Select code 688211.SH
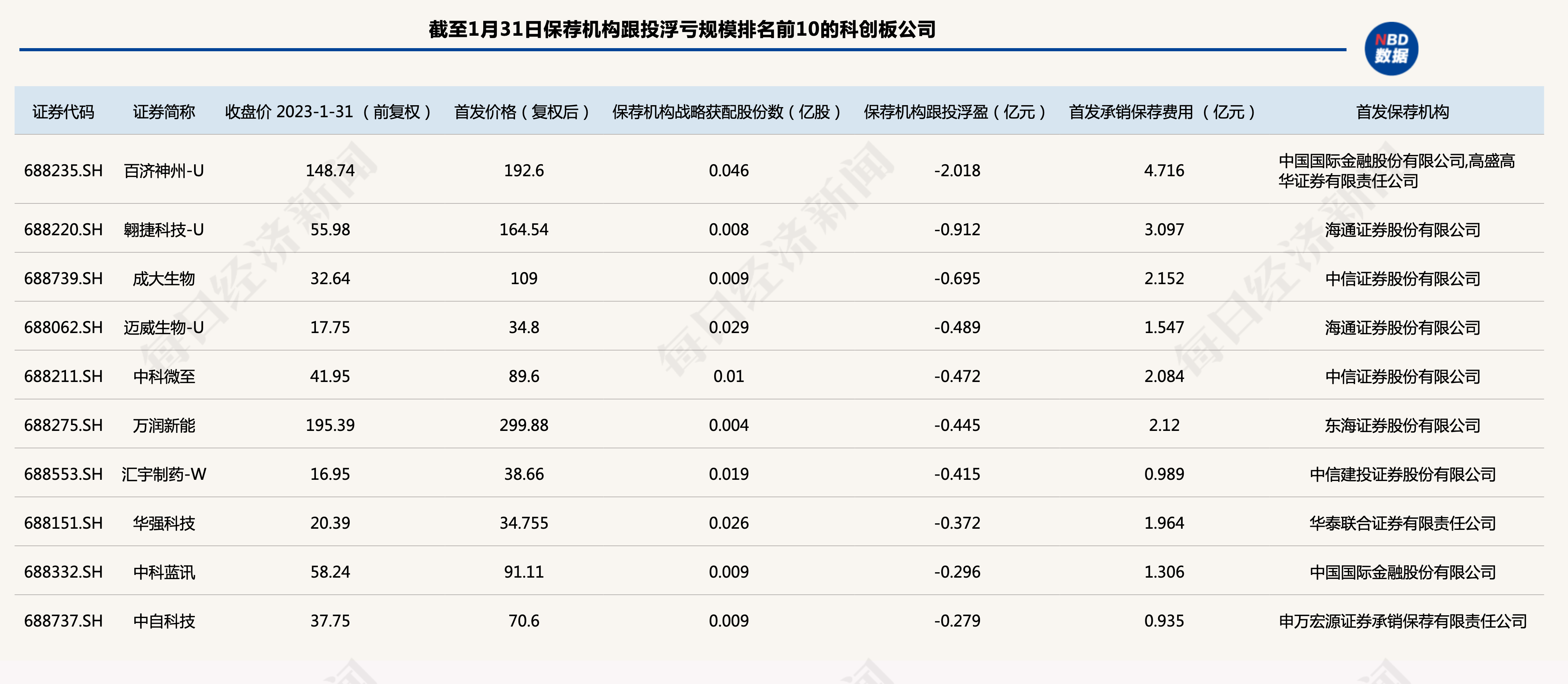This screenshot has width=1568, height=684. point(63,377)
